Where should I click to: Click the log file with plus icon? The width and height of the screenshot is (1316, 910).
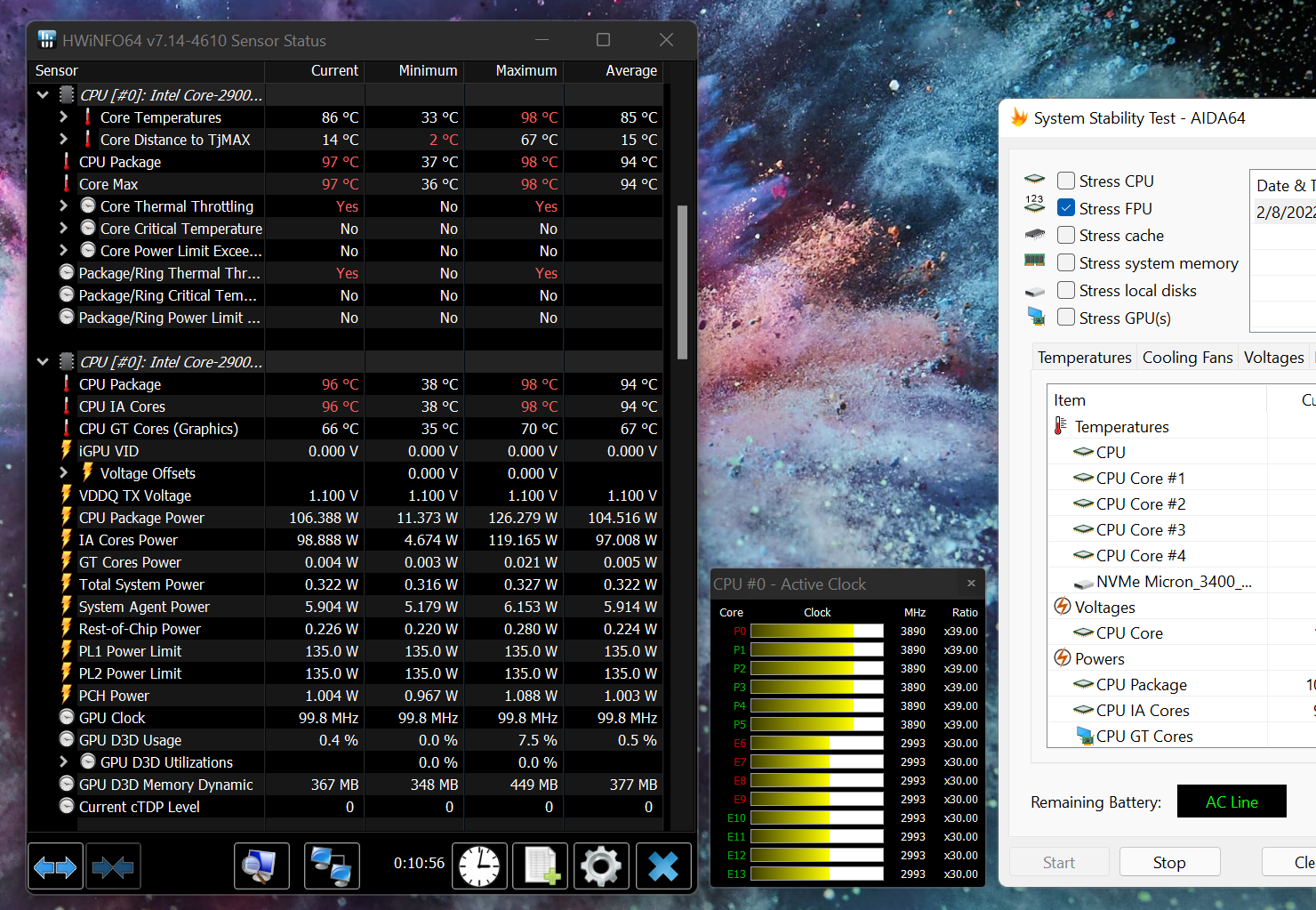pyautogui.click(x=541, y=866)
